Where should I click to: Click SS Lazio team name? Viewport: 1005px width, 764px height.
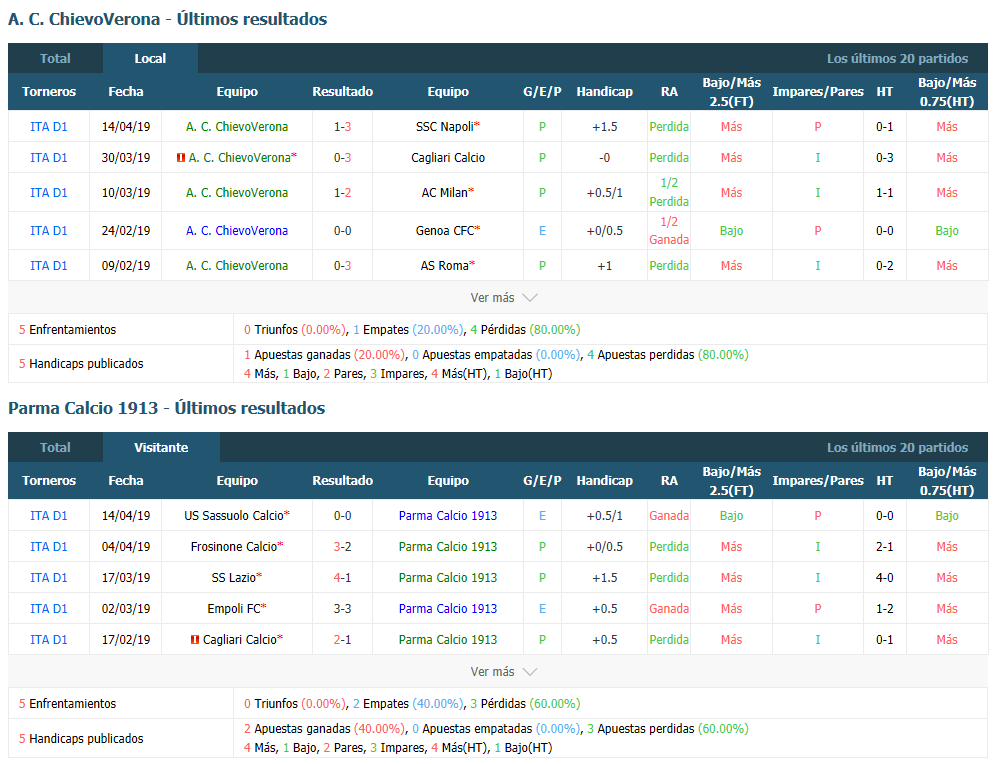click(234, 577)
